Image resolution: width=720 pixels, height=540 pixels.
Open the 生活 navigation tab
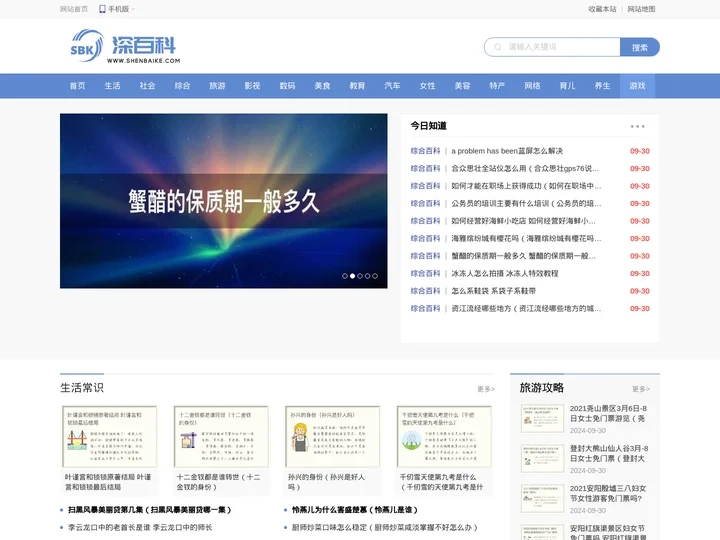click(x=112, y=86)
